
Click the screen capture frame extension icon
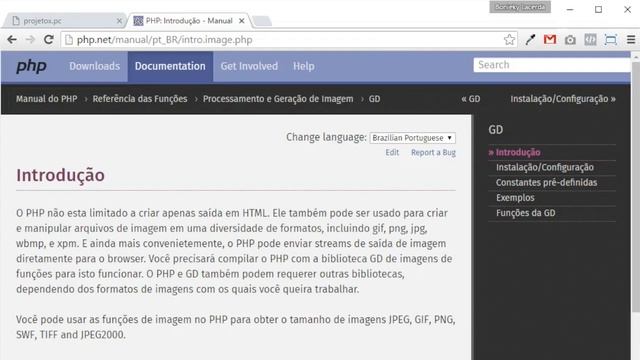(611, 40)
